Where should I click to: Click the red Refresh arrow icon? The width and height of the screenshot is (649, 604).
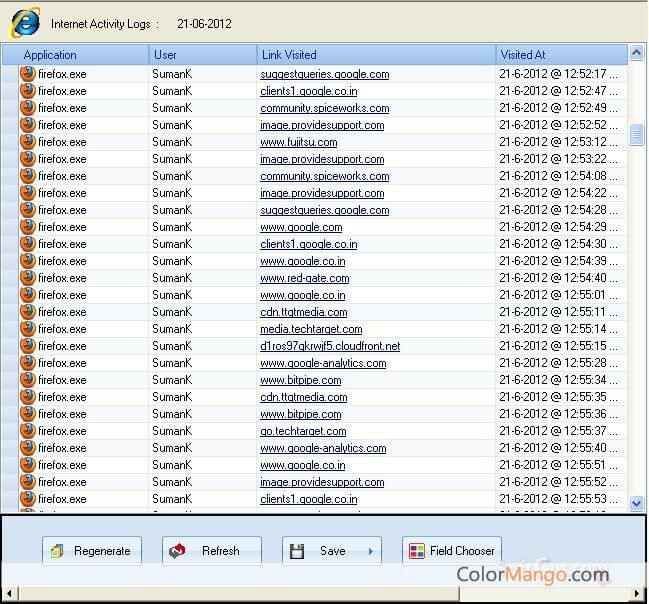point(177,551)
